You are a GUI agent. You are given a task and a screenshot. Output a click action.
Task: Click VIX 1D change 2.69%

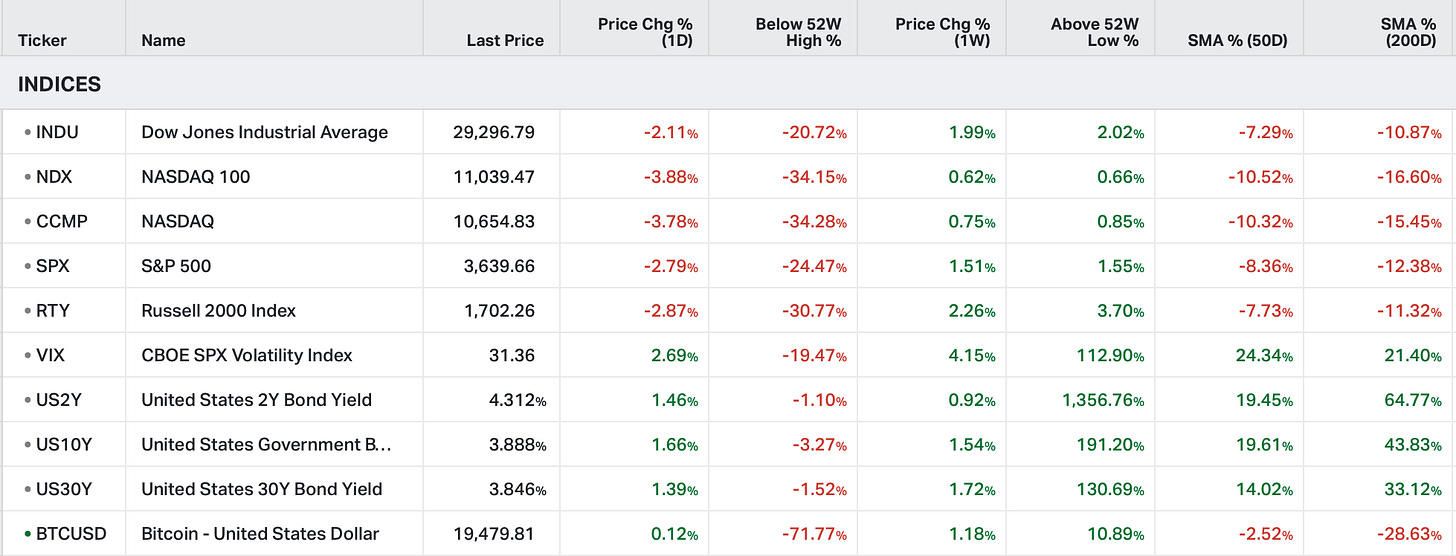pyautogui.click(x=673, y=355)
